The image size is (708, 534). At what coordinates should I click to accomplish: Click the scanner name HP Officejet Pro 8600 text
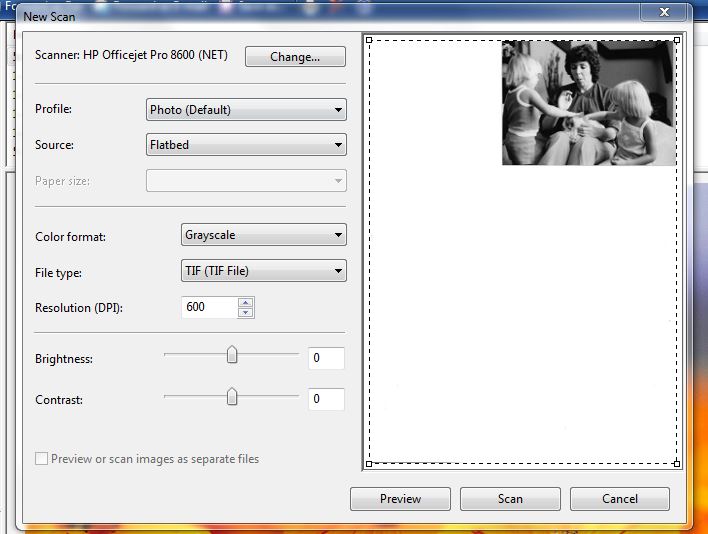click(155, 55)
